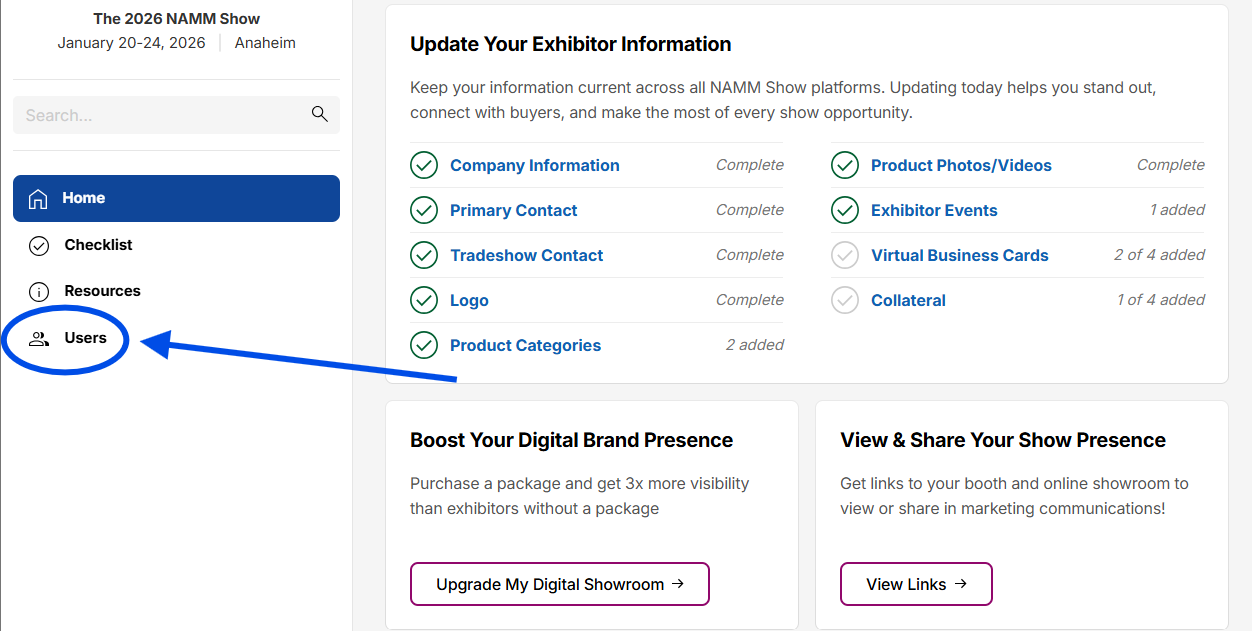
Task: Open the Tradeshow Contact link
Action: pyautogui.click(x=526, y=255)
